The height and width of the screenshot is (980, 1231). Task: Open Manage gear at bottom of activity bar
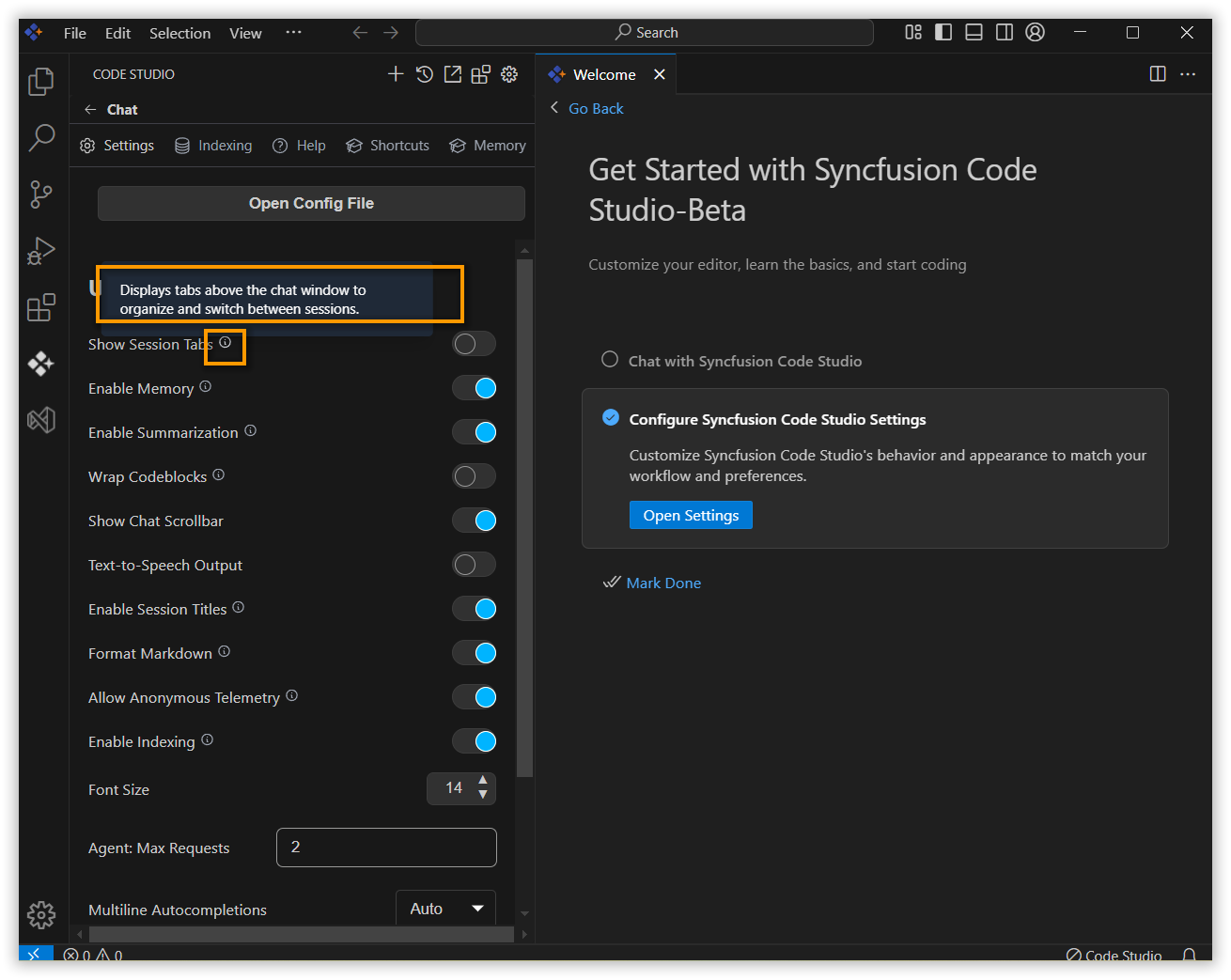click(40, 914)
